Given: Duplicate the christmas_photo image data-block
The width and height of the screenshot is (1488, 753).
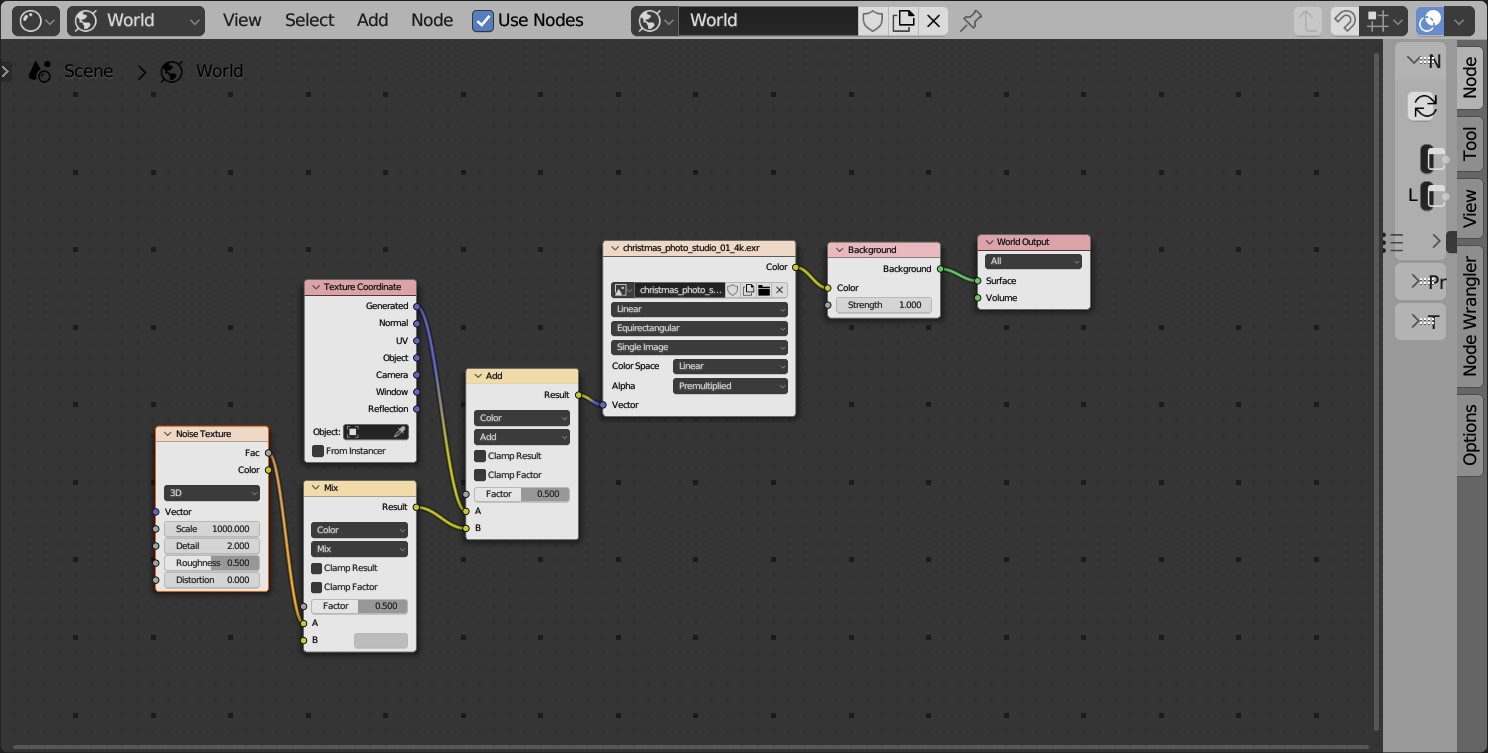Looking at the screenshot, I should (748, 290).
